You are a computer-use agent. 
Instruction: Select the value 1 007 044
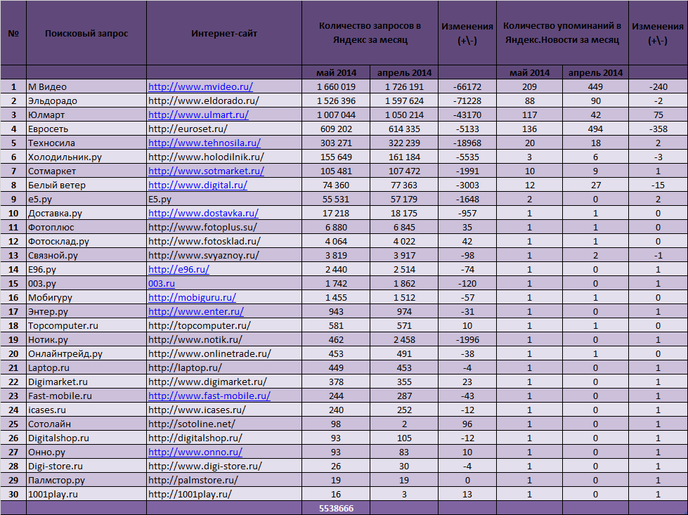(336, 115)
